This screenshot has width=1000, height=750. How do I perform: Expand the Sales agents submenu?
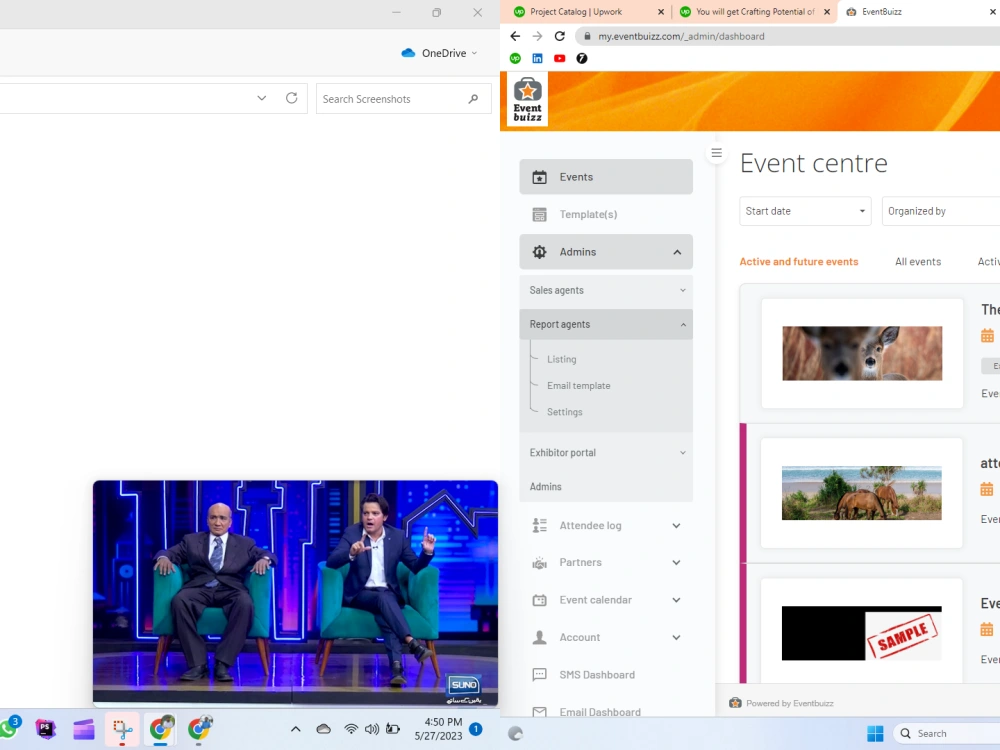tap(606, 290)
